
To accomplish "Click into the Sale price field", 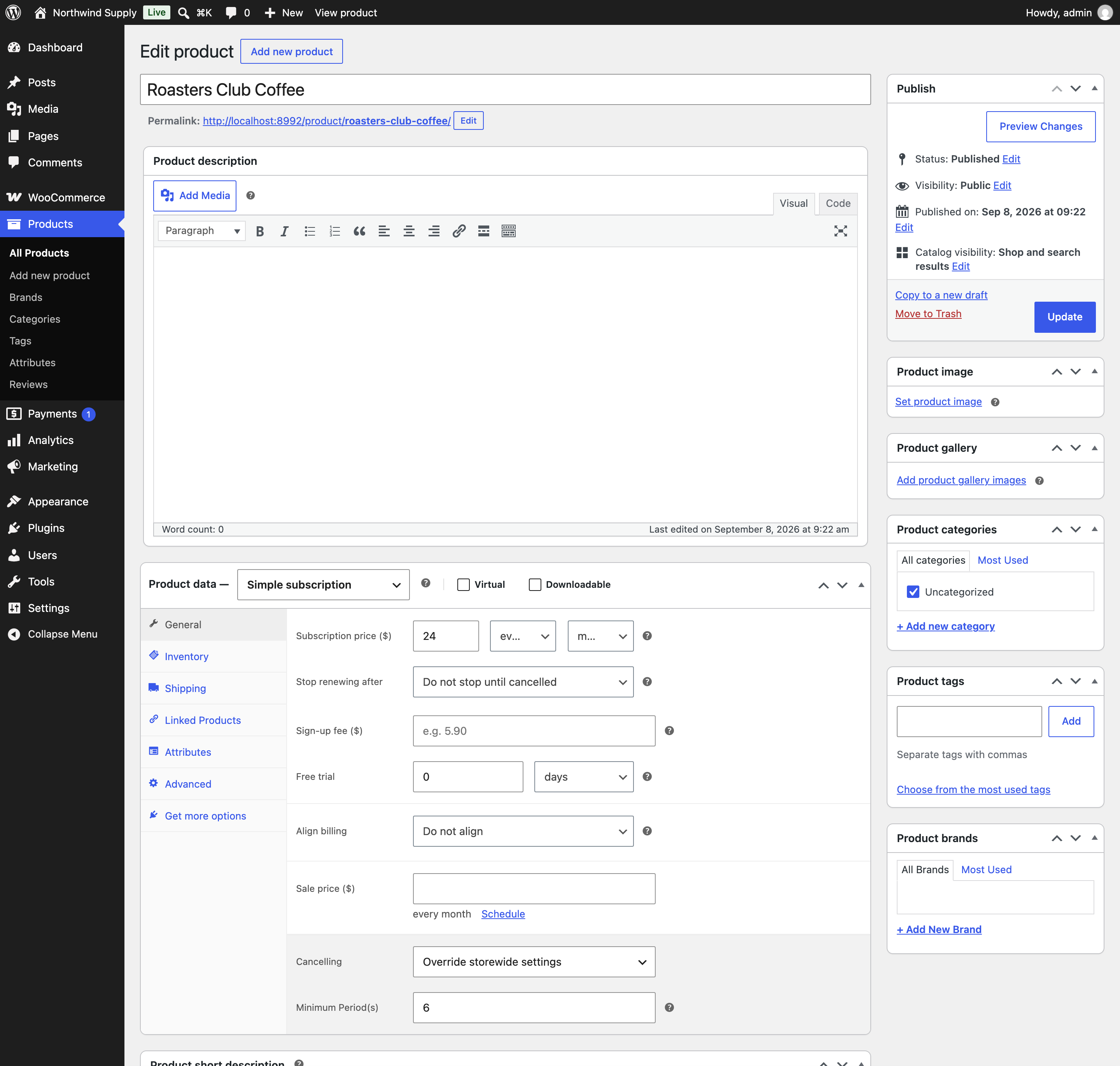I will point(534,889).
